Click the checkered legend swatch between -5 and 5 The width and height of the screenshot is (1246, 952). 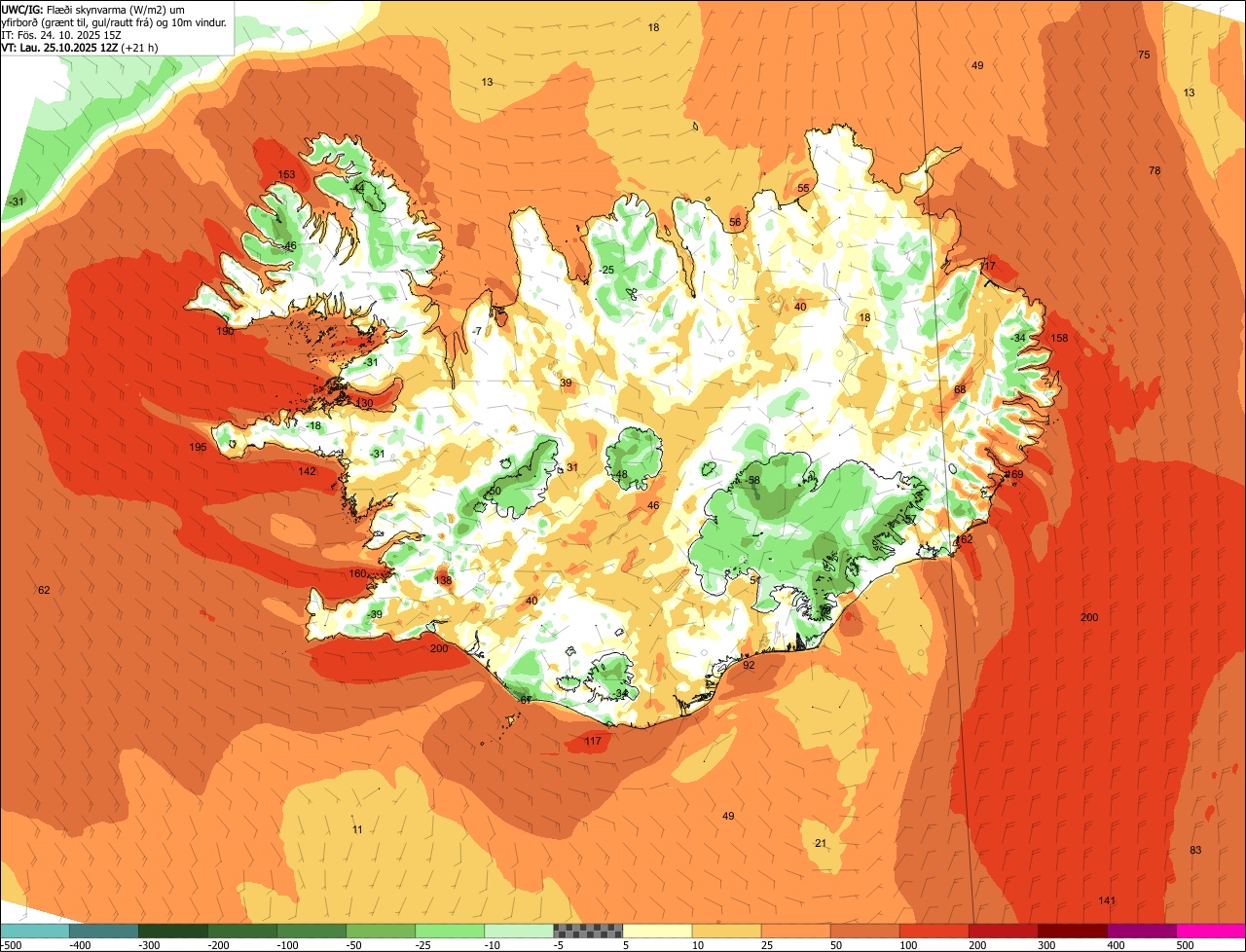(x=588, y=931)
